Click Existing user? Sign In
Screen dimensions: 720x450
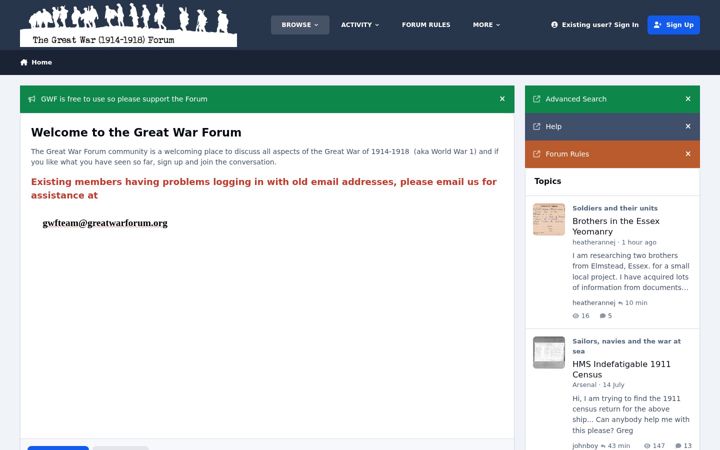coord(595,25)
